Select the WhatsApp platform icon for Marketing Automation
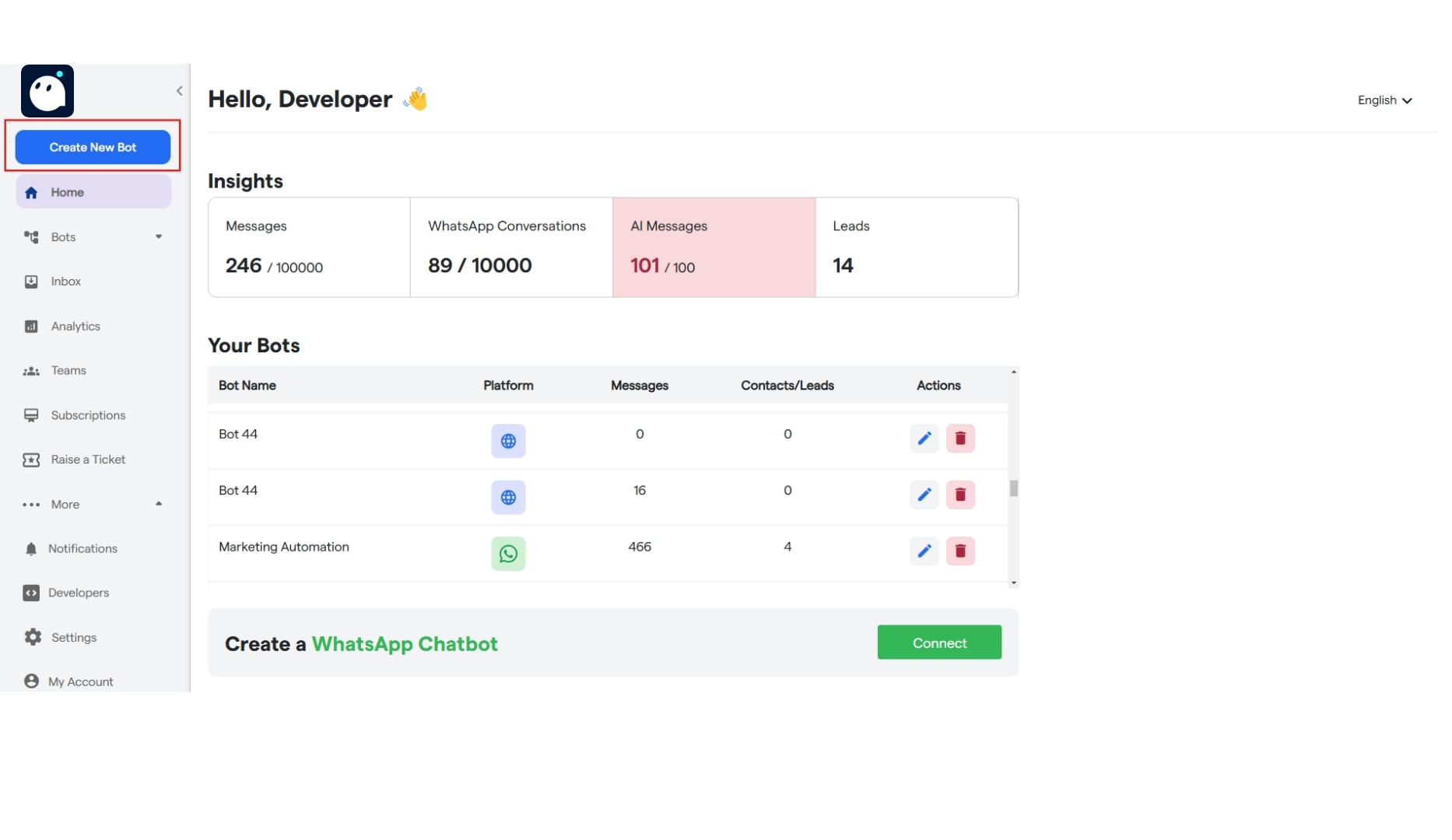Viewport: 1452px width, 840px height. click(x=508, y=553)
